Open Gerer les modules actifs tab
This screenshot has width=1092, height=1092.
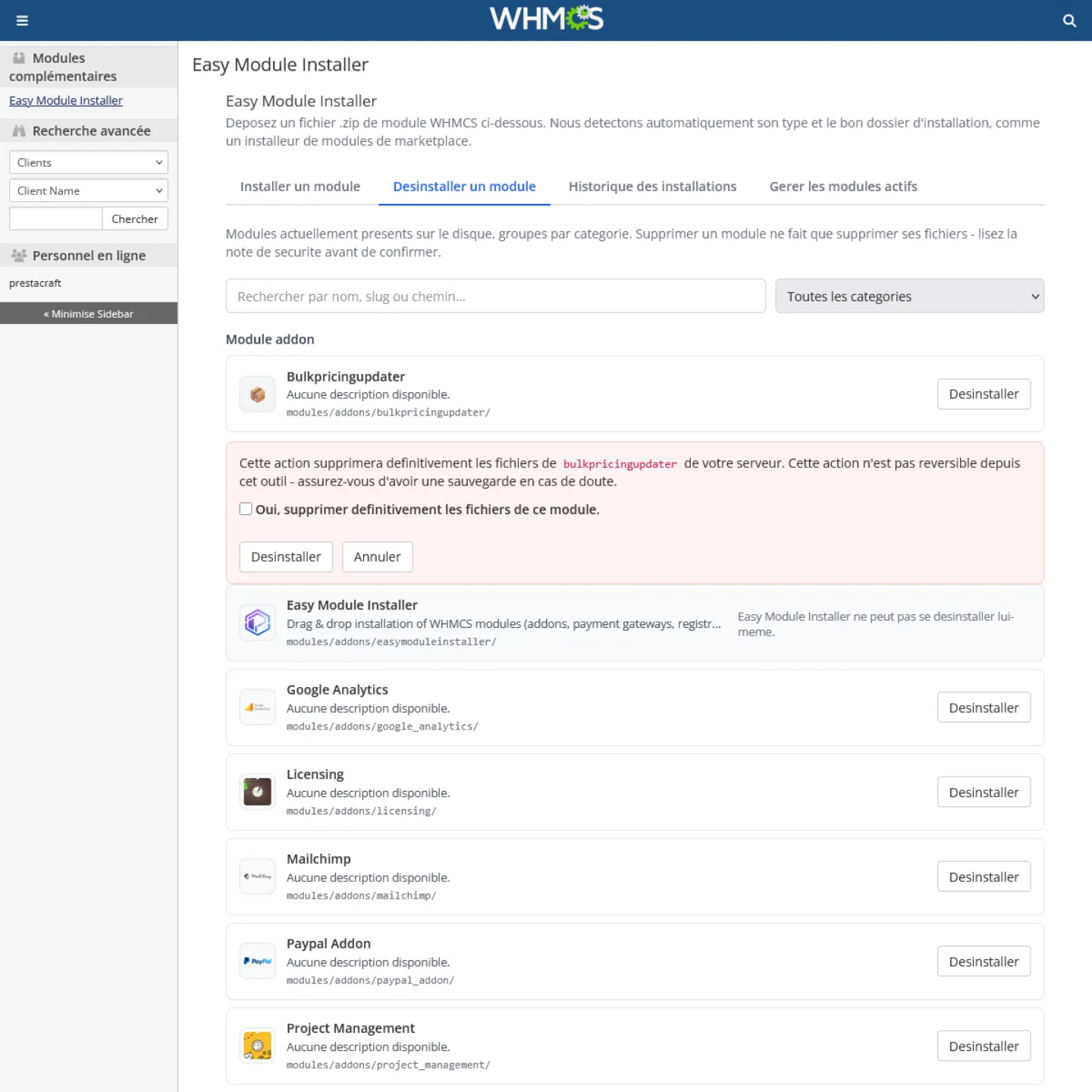(843, 187)
